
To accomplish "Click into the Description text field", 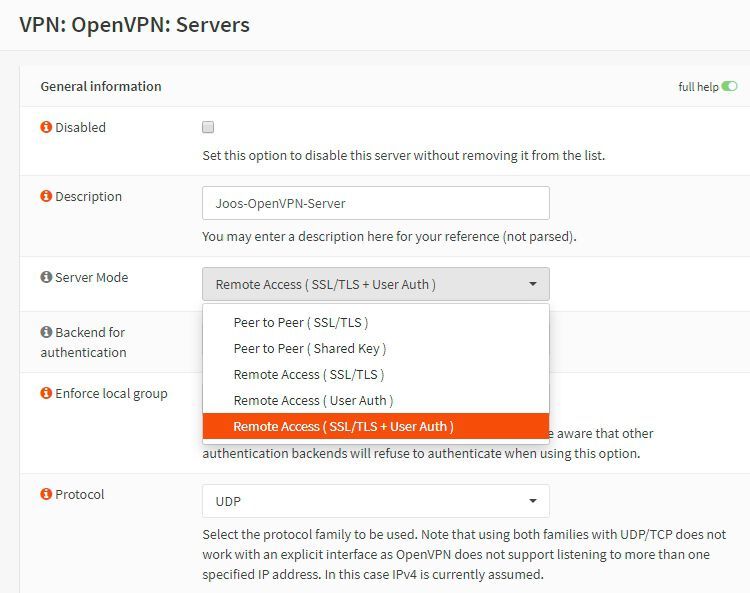I will [x=375, y=203].
